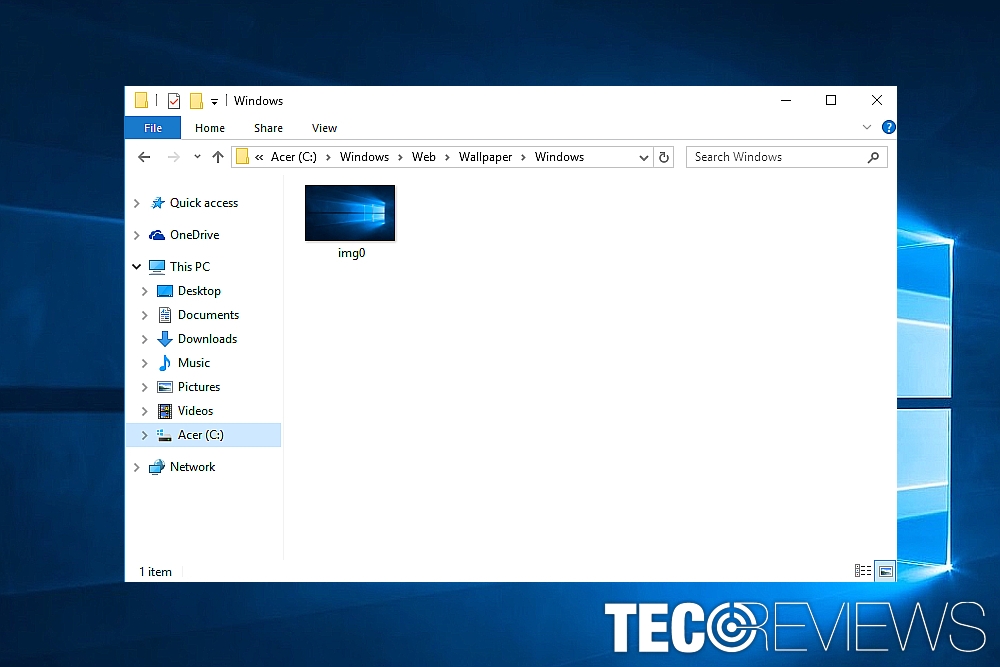Minimize the Windows explorer window
1000x667 pixels.
pos(786,100)
